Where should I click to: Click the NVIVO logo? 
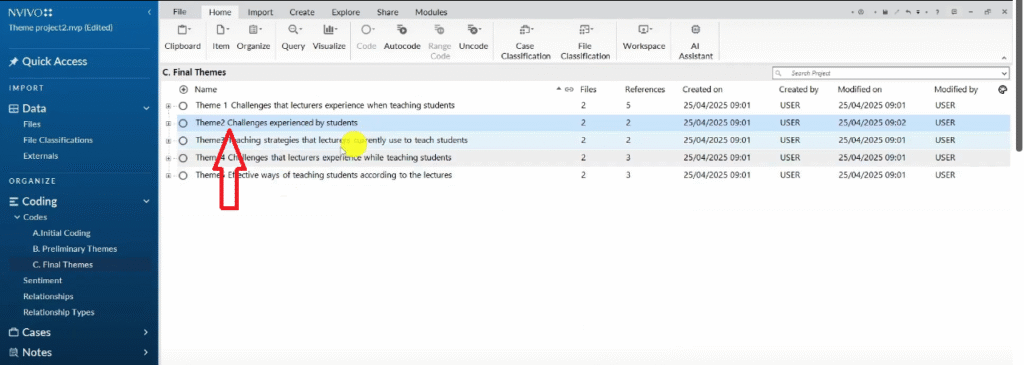point(31,12)
